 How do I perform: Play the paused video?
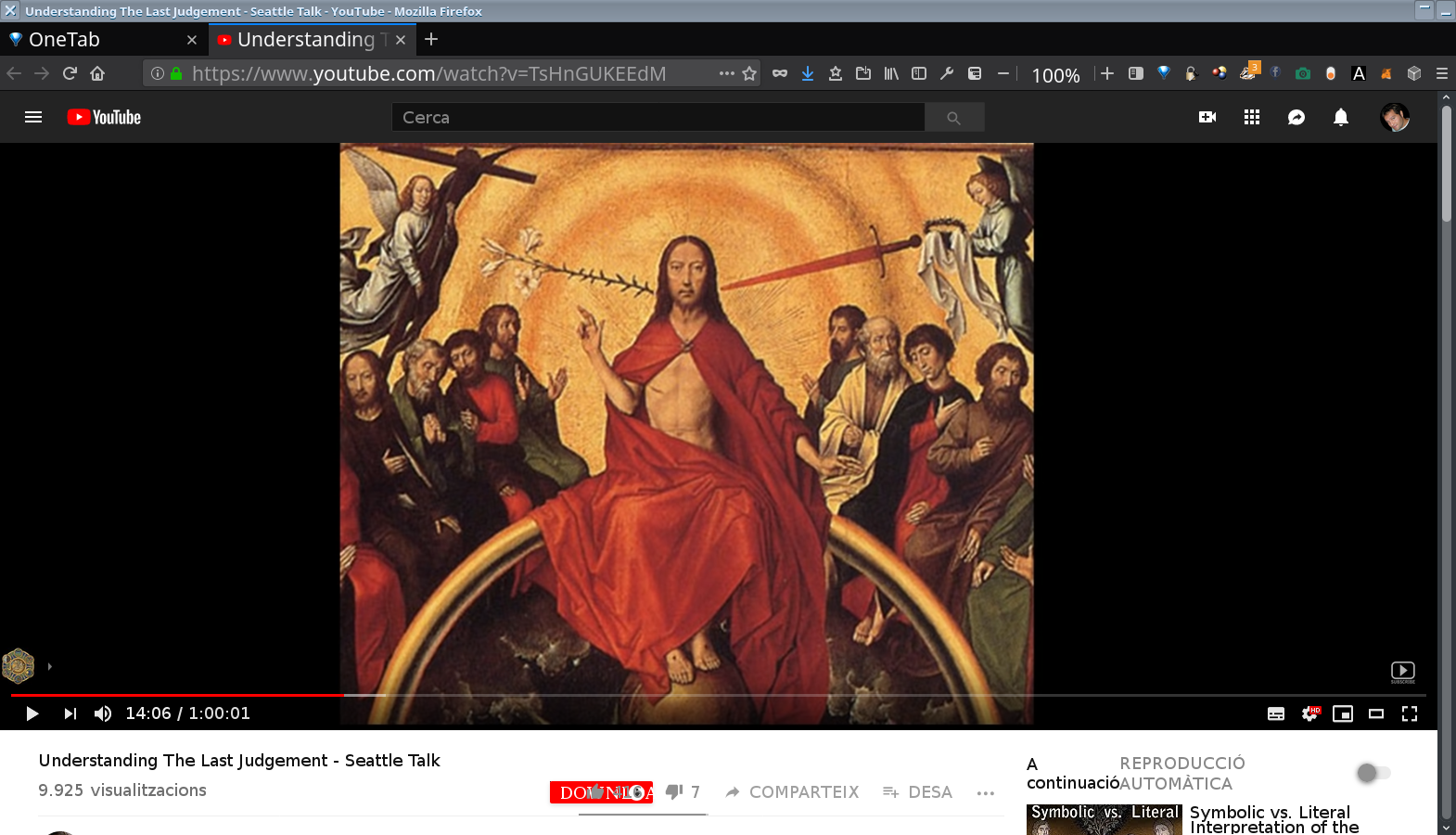pos(32,713)
